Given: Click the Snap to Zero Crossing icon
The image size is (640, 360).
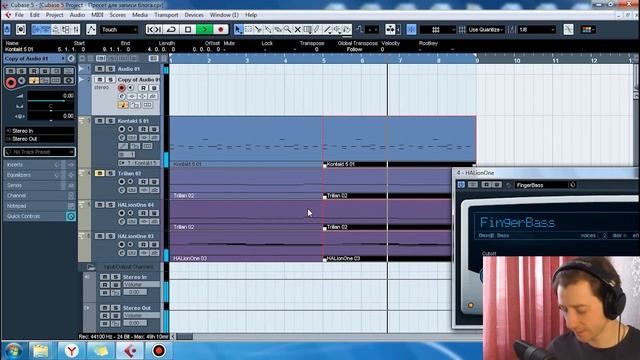Looking at the screenshot, I should (x=568, y=29).
